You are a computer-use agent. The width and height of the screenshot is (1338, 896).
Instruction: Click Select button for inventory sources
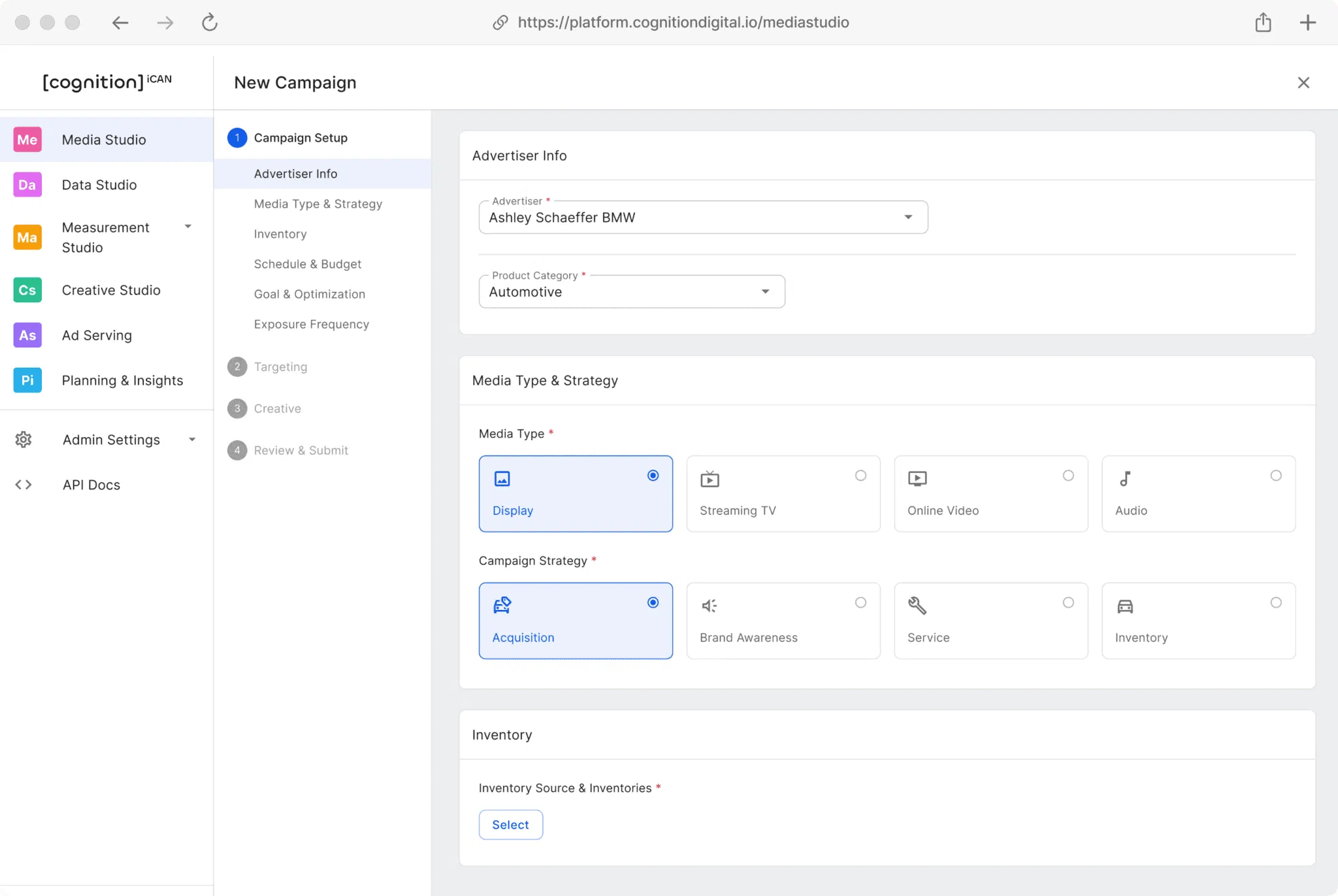(x=510, y=825)
